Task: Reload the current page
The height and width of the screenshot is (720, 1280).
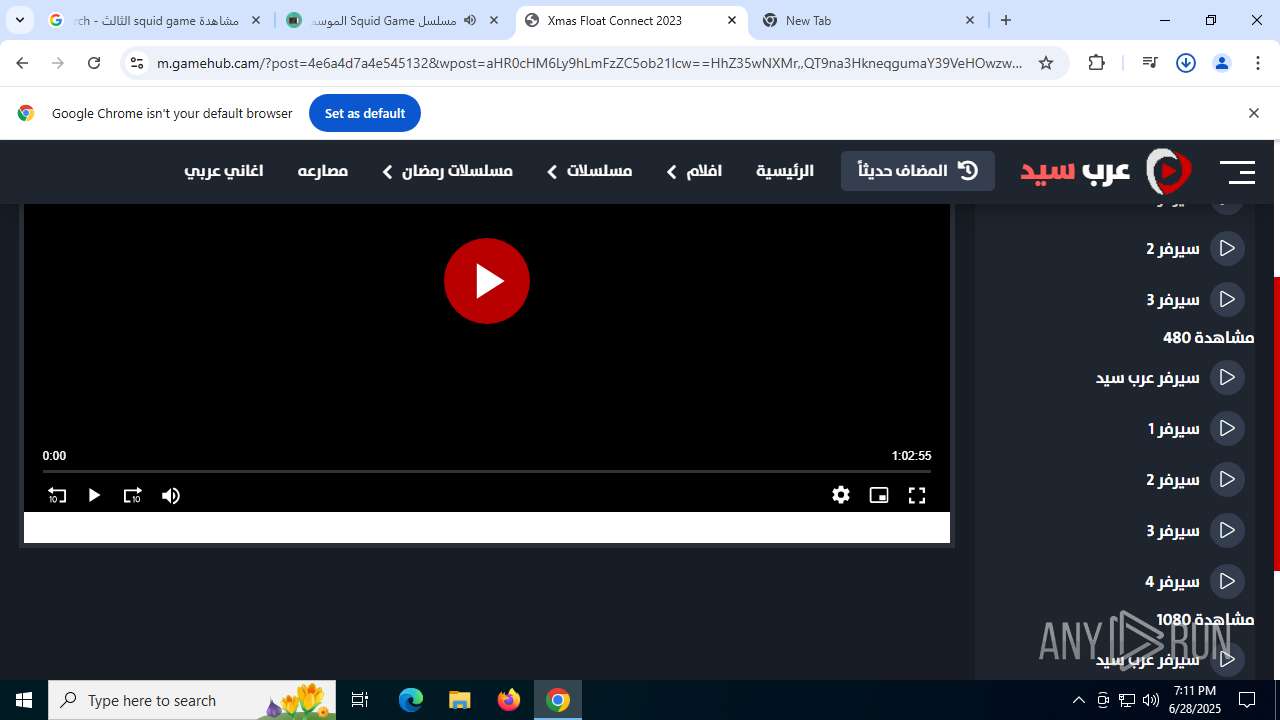Action: click(94, 63)
